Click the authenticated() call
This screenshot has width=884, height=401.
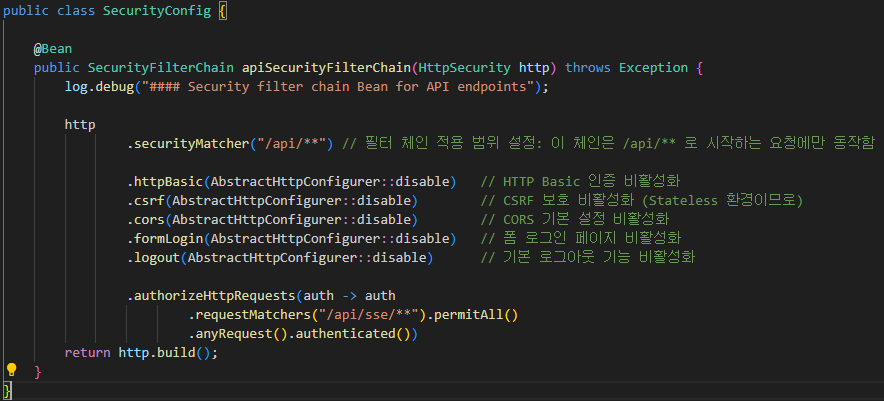pos(353,333)
